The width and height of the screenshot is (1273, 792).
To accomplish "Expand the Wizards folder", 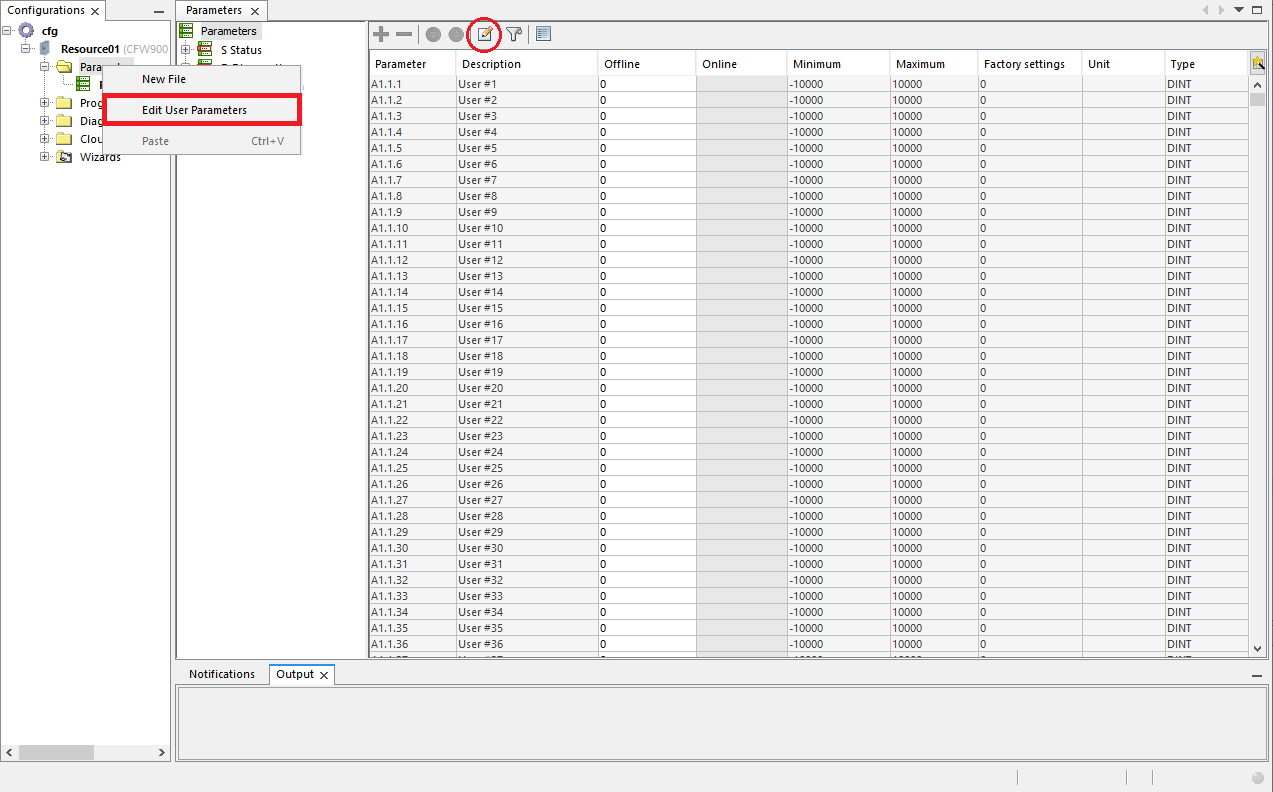I will pos(44,157).
